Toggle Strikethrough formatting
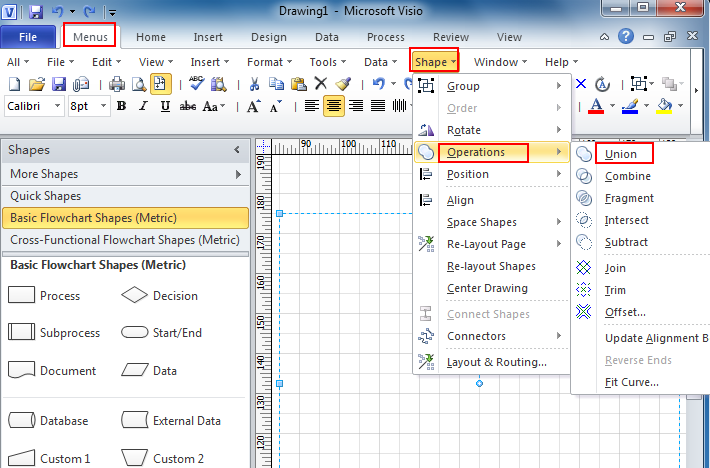Viewport: 710px width, 468px height. tap(187, 106)
